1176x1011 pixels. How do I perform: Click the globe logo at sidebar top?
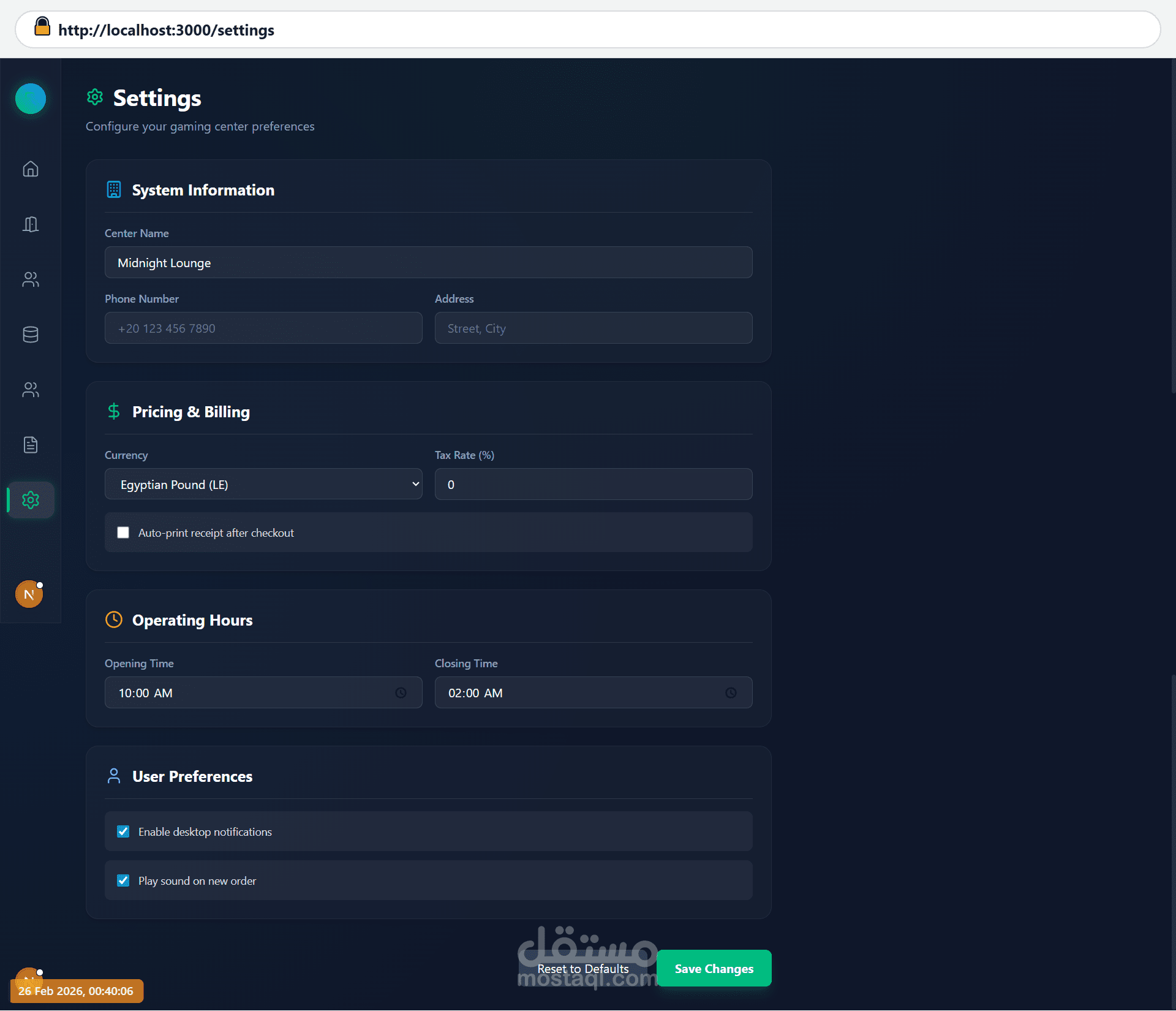click(31, 99)
